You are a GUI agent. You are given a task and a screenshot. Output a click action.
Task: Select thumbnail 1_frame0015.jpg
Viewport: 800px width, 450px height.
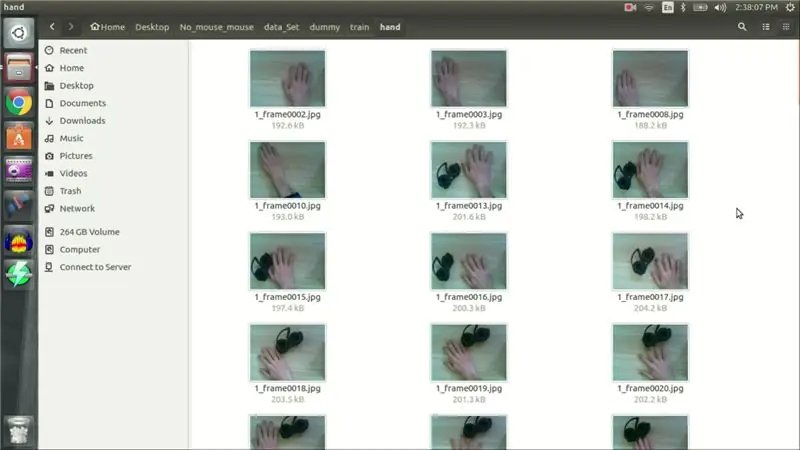(x=287, y=261)
